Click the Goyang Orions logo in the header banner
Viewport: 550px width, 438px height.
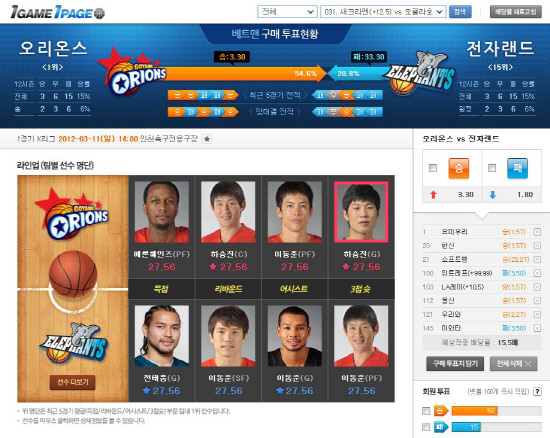(x=132, y=72)
